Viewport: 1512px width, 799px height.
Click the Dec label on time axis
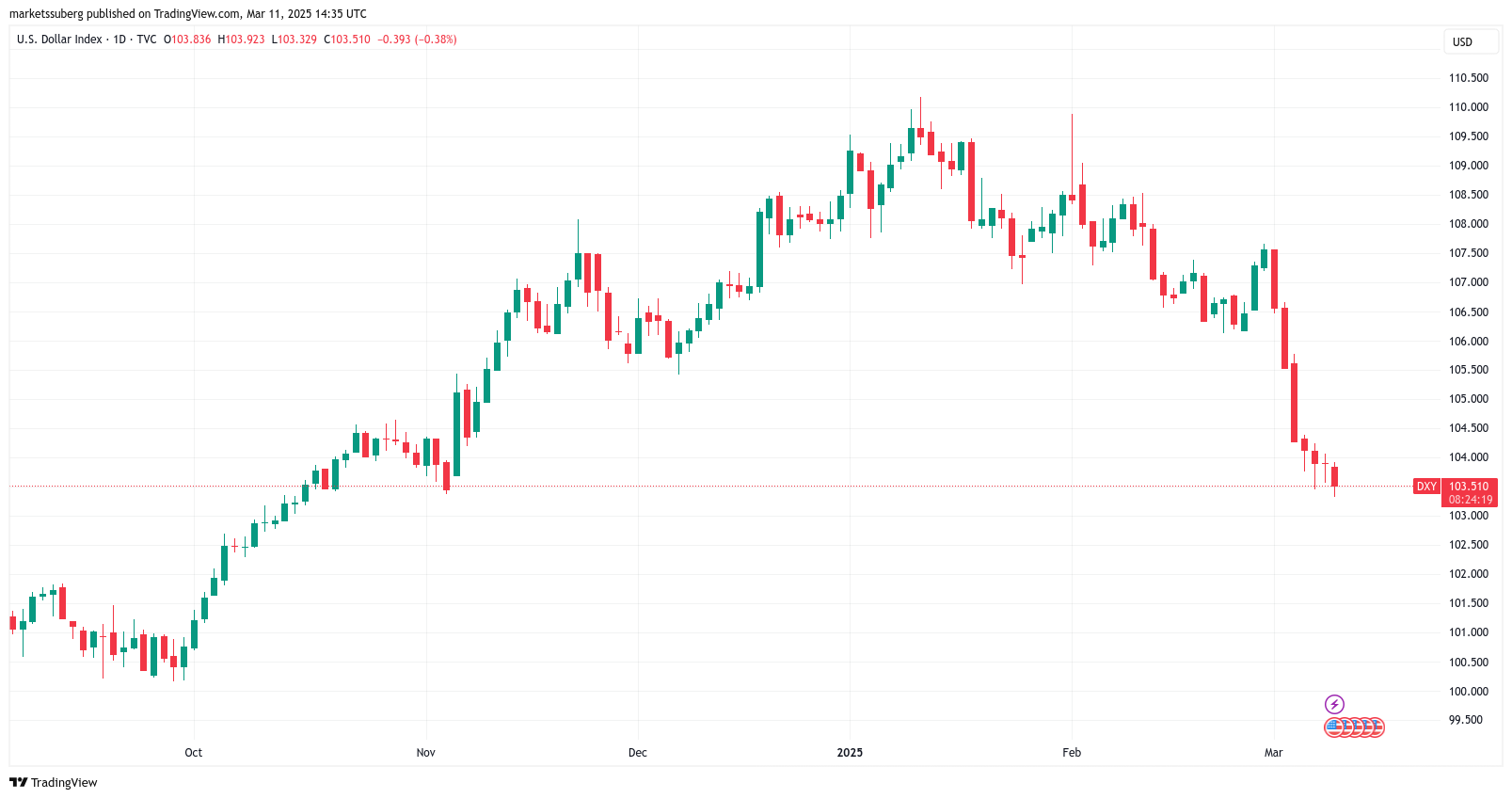coord(638,753)
